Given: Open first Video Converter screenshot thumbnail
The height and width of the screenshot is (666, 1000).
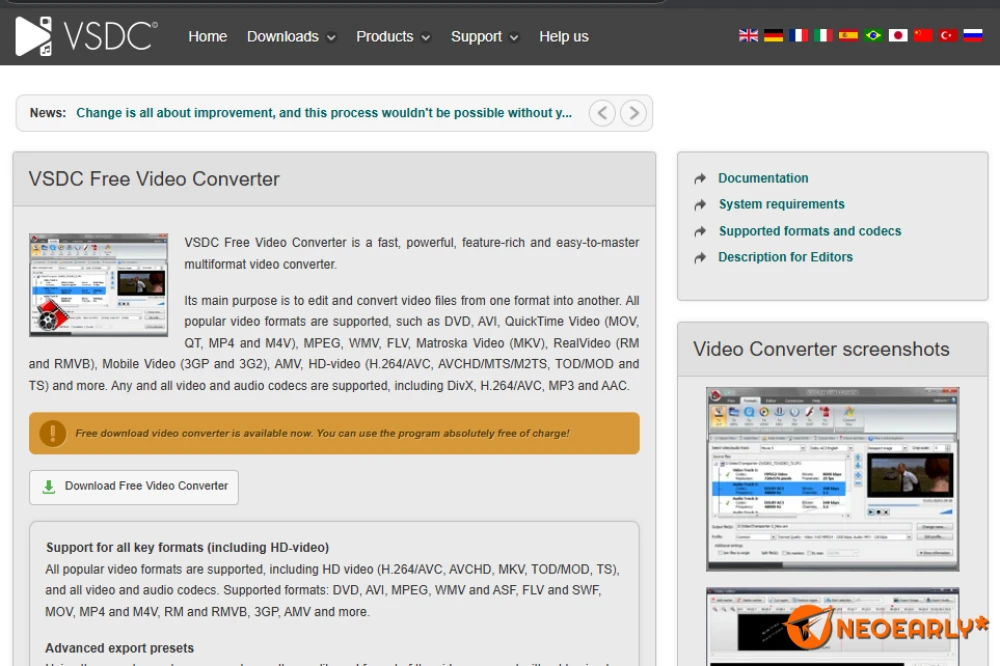Looking at the screenshot, I should (x=832, y=479).
